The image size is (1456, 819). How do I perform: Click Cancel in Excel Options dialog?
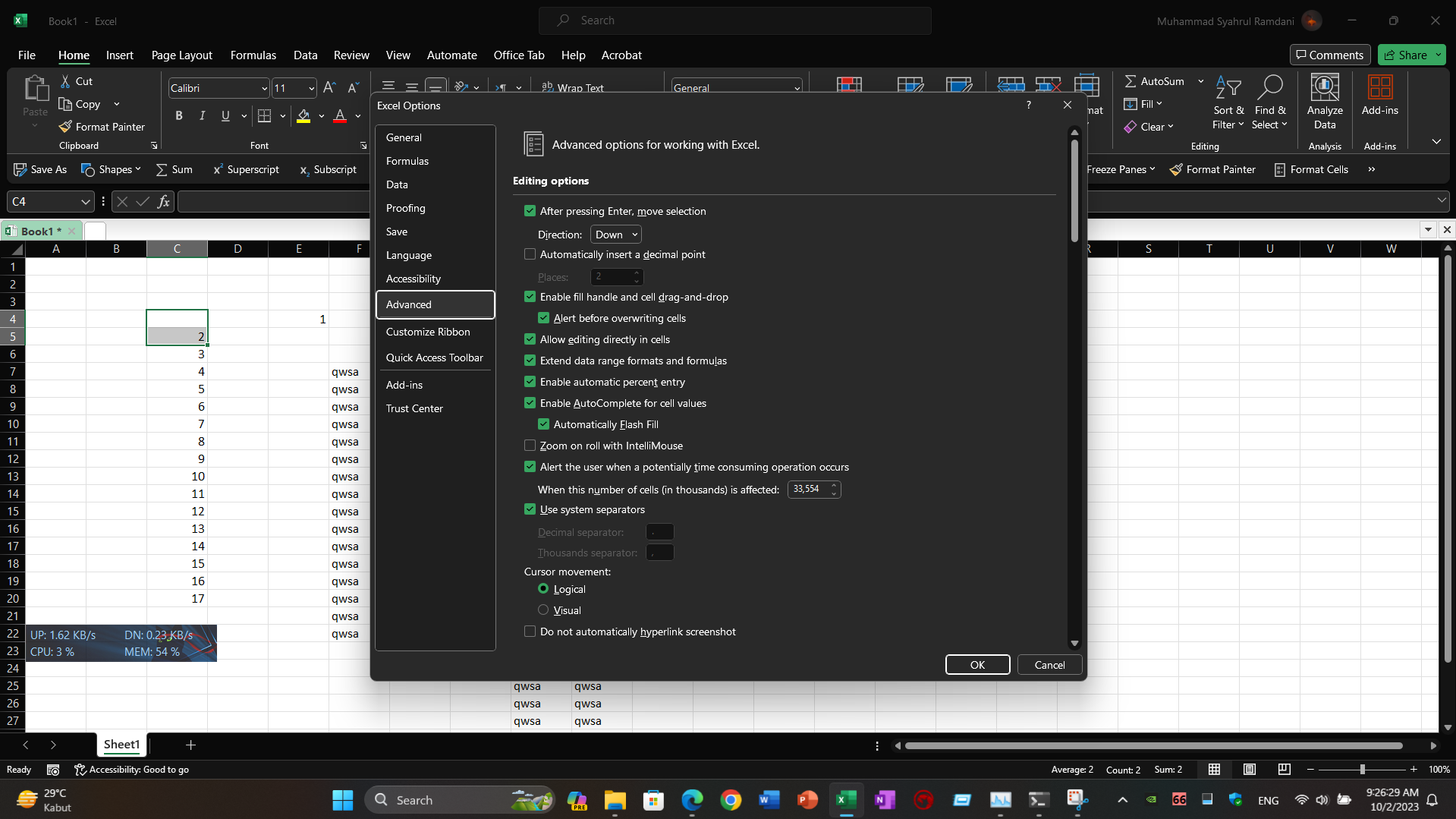pos(1049,664)
